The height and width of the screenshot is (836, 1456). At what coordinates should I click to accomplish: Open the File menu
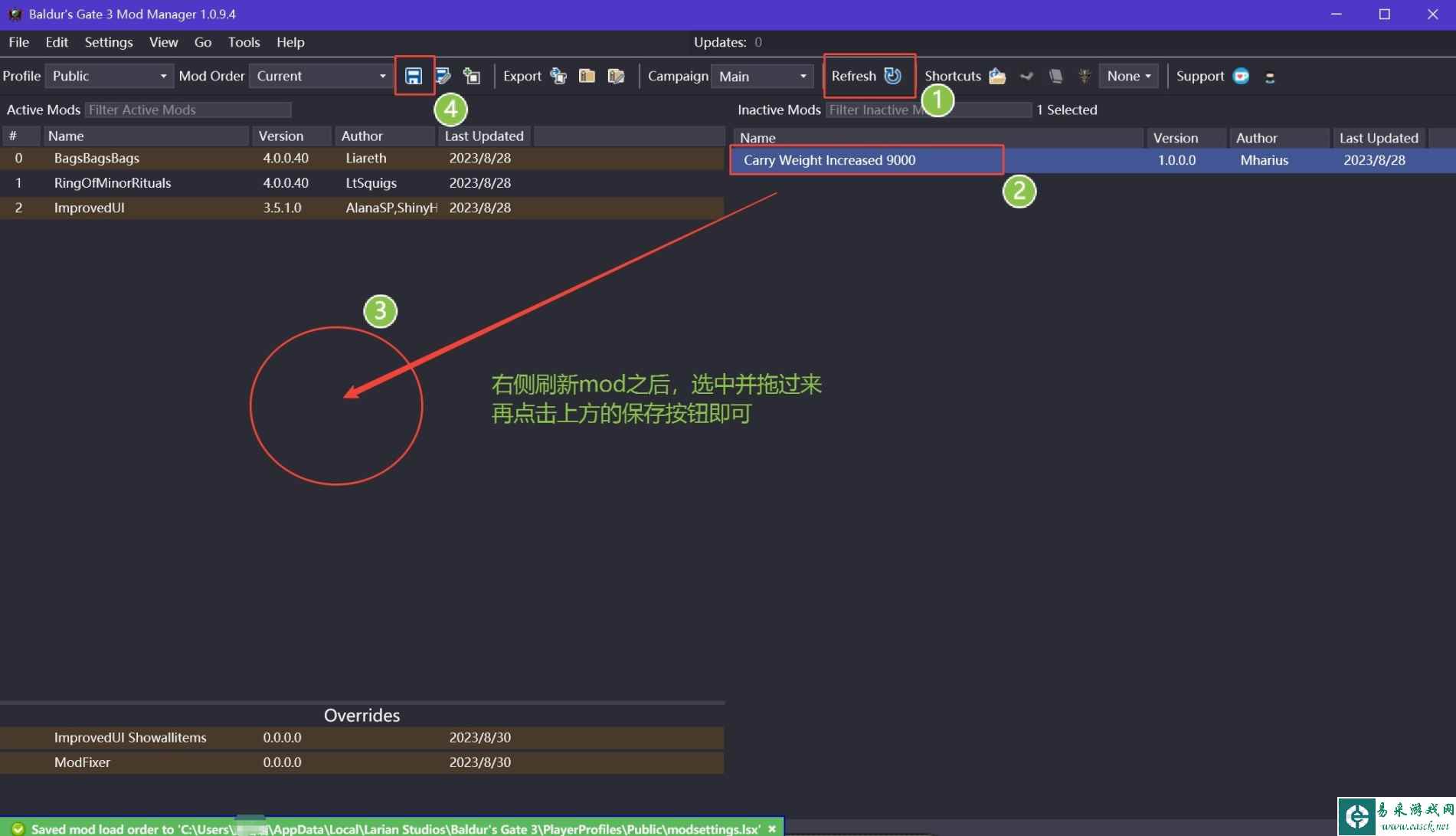coord(18,42)
